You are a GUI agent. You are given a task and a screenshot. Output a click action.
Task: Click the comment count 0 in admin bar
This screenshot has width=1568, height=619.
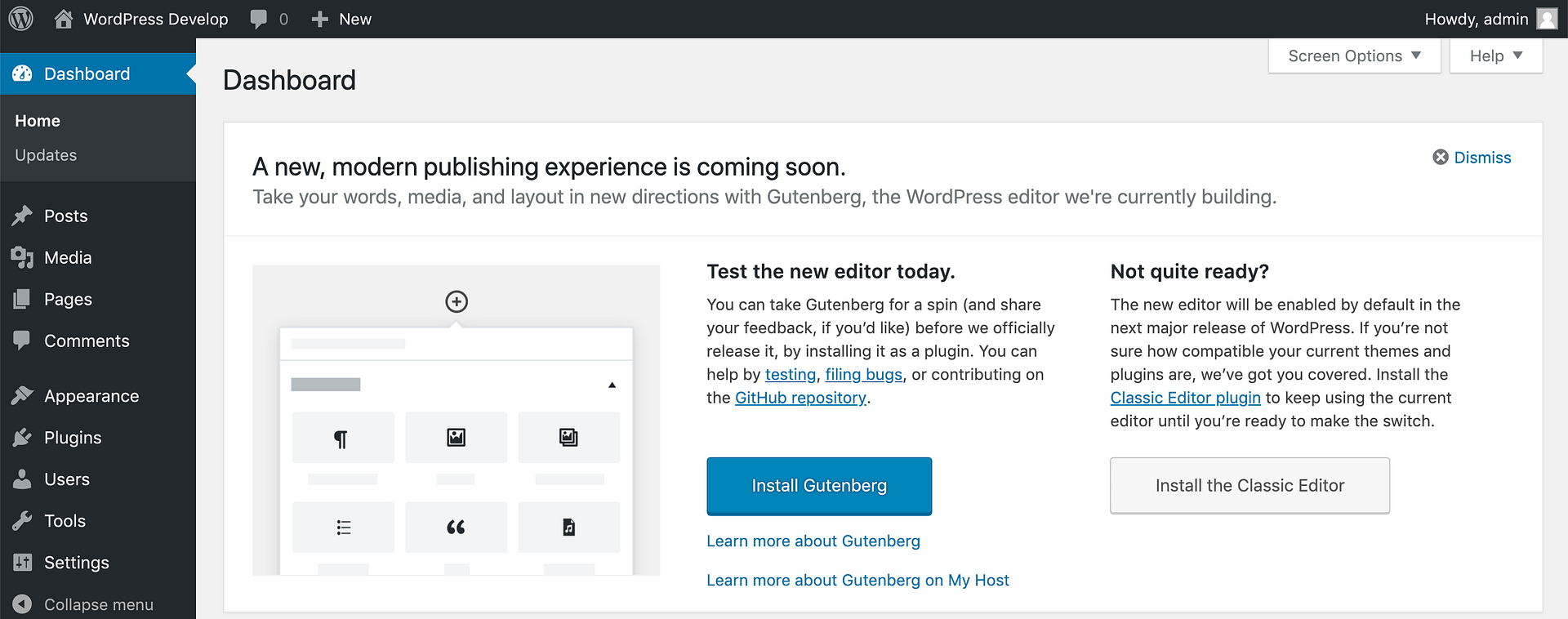(283, 19)
